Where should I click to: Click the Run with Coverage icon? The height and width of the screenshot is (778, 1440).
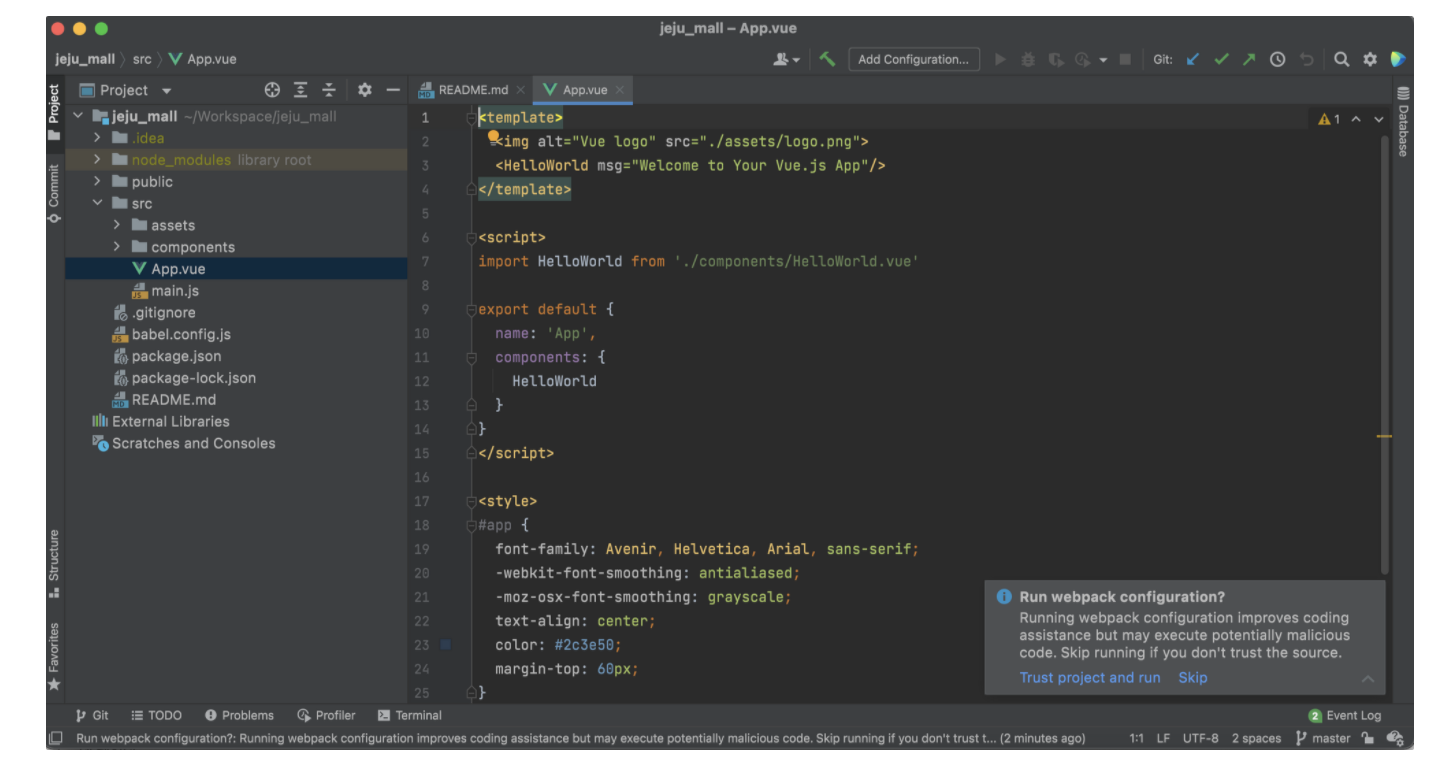(x=1056, y=60)
